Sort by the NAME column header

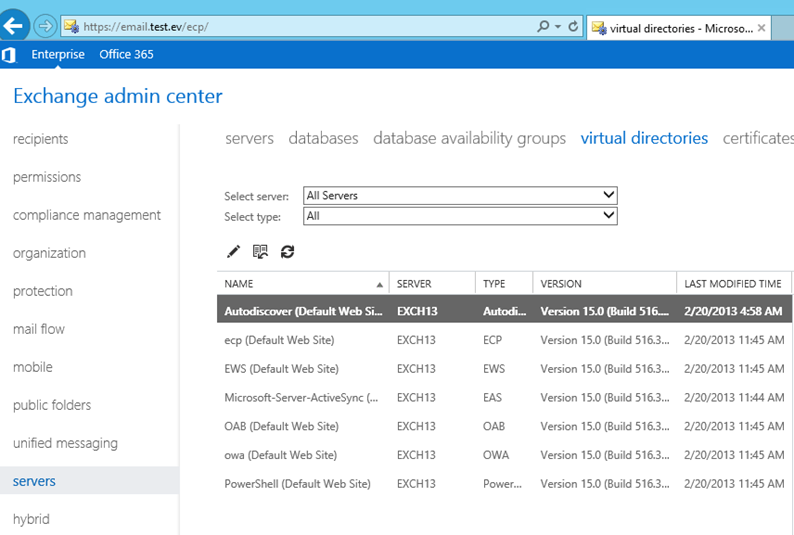pyautogui.click(x=303, y=284)
